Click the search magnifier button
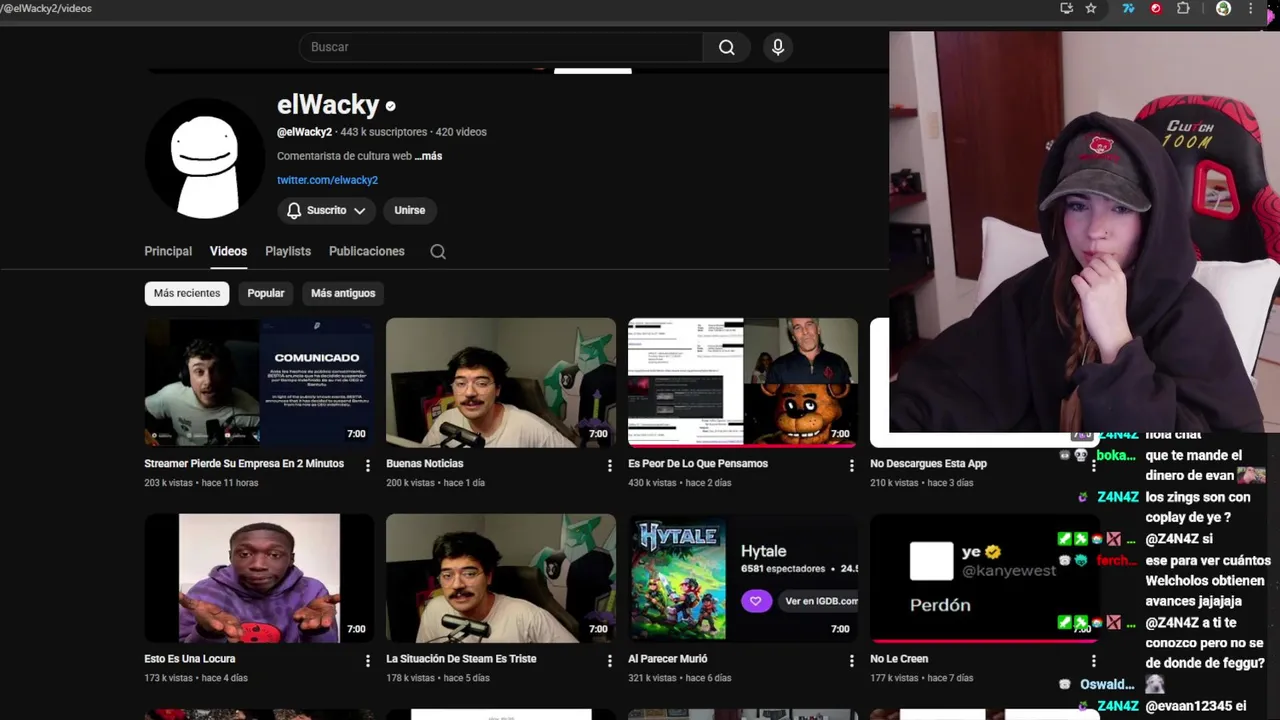The height and width of the screenshot is (720, 1280). point(727,47)
